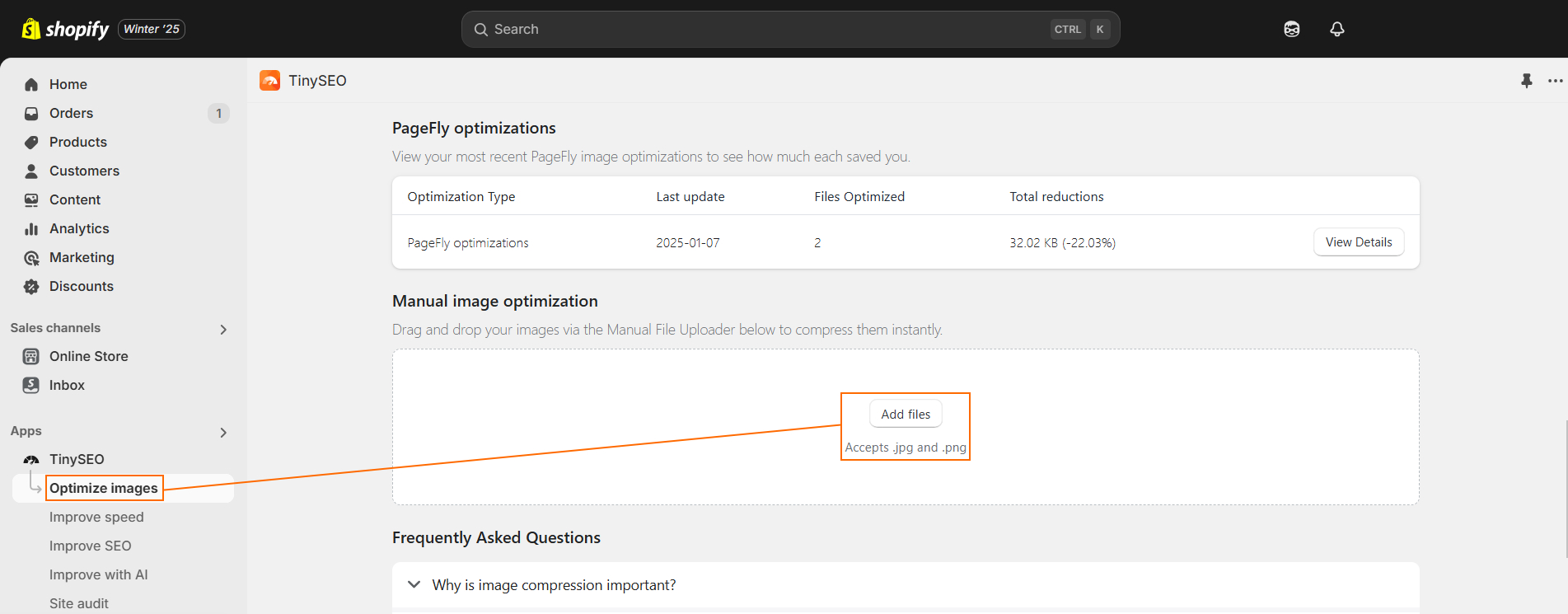Pin the TinySEO app

click(x=1527, y=81)
